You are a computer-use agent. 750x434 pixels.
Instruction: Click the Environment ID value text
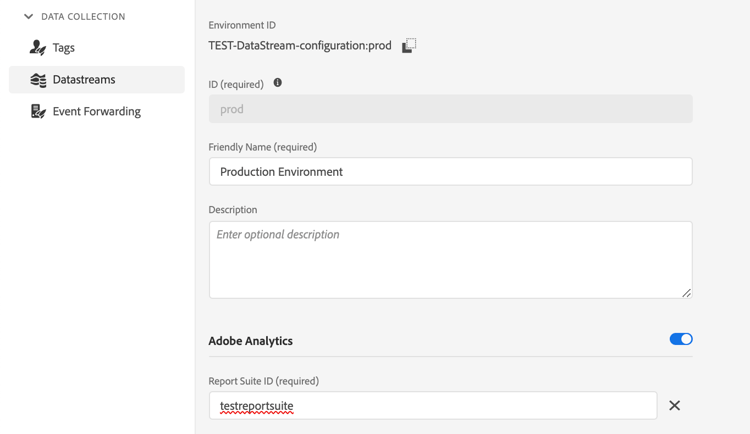coord(300,46)
